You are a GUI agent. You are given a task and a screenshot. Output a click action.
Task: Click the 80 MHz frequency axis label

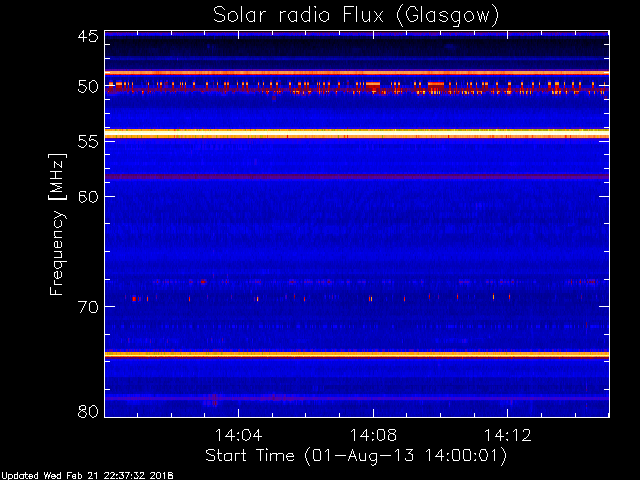click(x=88, y=411)
